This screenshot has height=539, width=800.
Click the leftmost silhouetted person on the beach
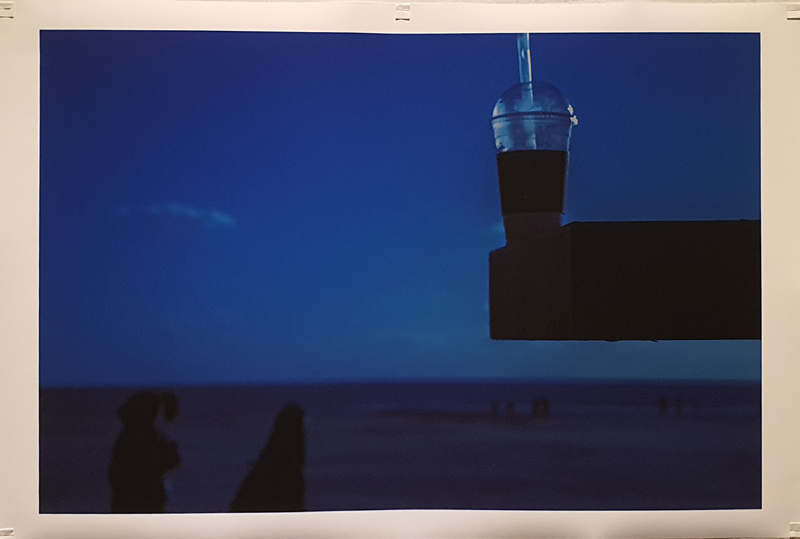(x=144, y=452)
